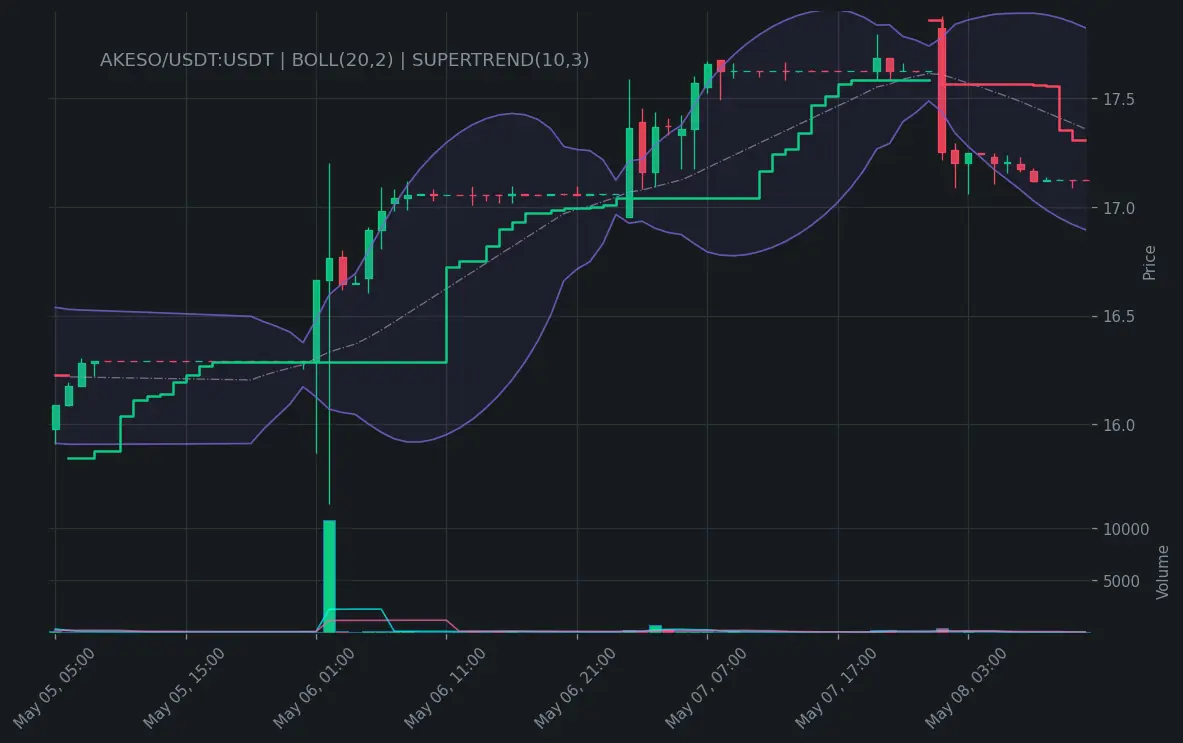Image resolution: width=1183 pixels, height=743 pixels.
Task: Click the May 08, 03:00 time label
Action: click(966, 688)
